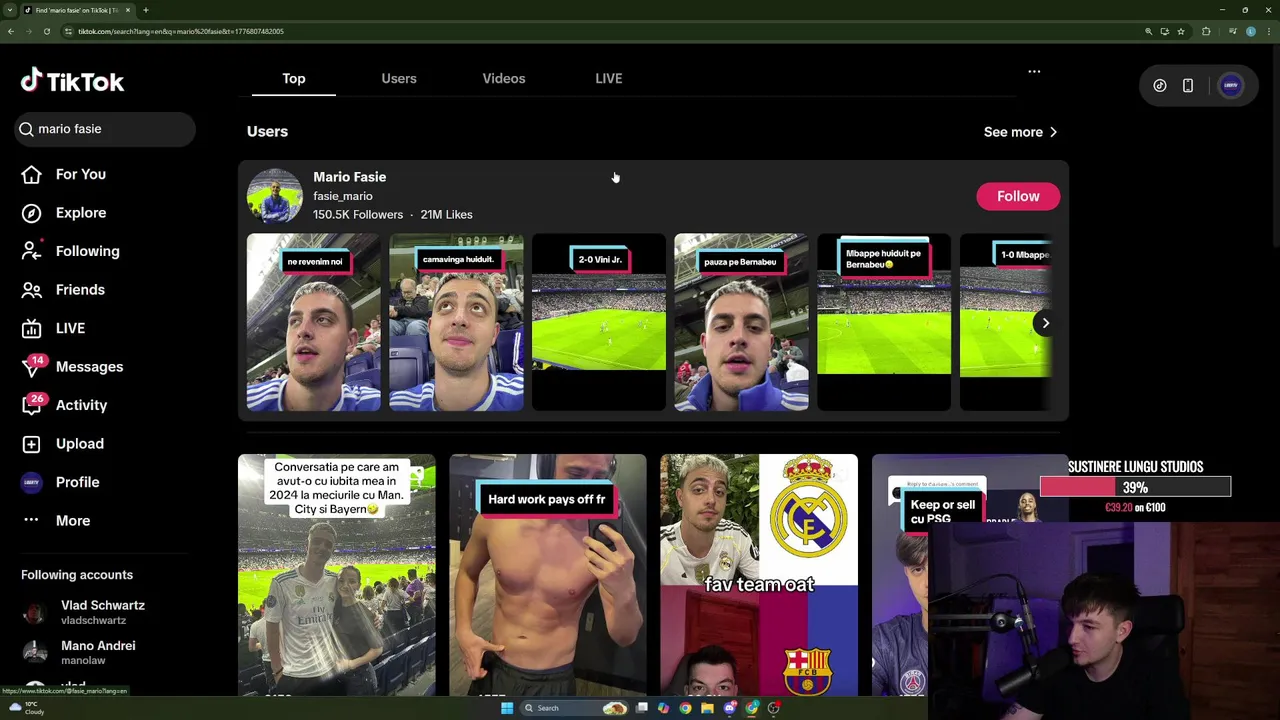
Task: Open the 'pauza pe Bernabeu' video
Action: point(741,322)
